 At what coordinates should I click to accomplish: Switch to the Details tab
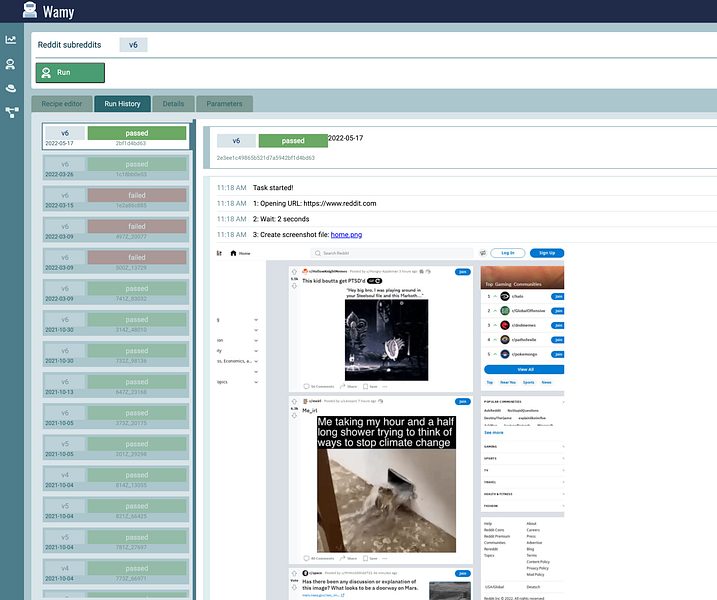[173, 104]
